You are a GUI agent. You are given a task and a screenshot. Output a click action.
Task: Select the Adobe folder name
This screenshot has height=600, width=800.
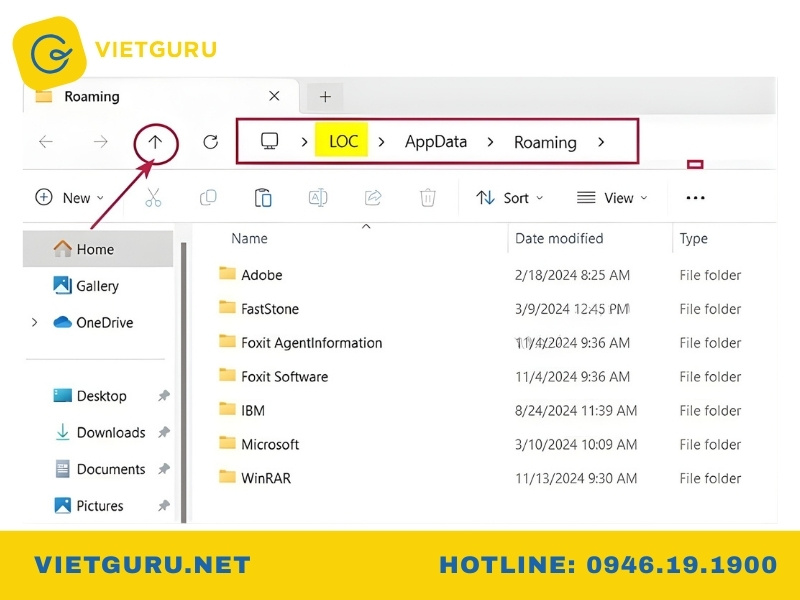262,275
